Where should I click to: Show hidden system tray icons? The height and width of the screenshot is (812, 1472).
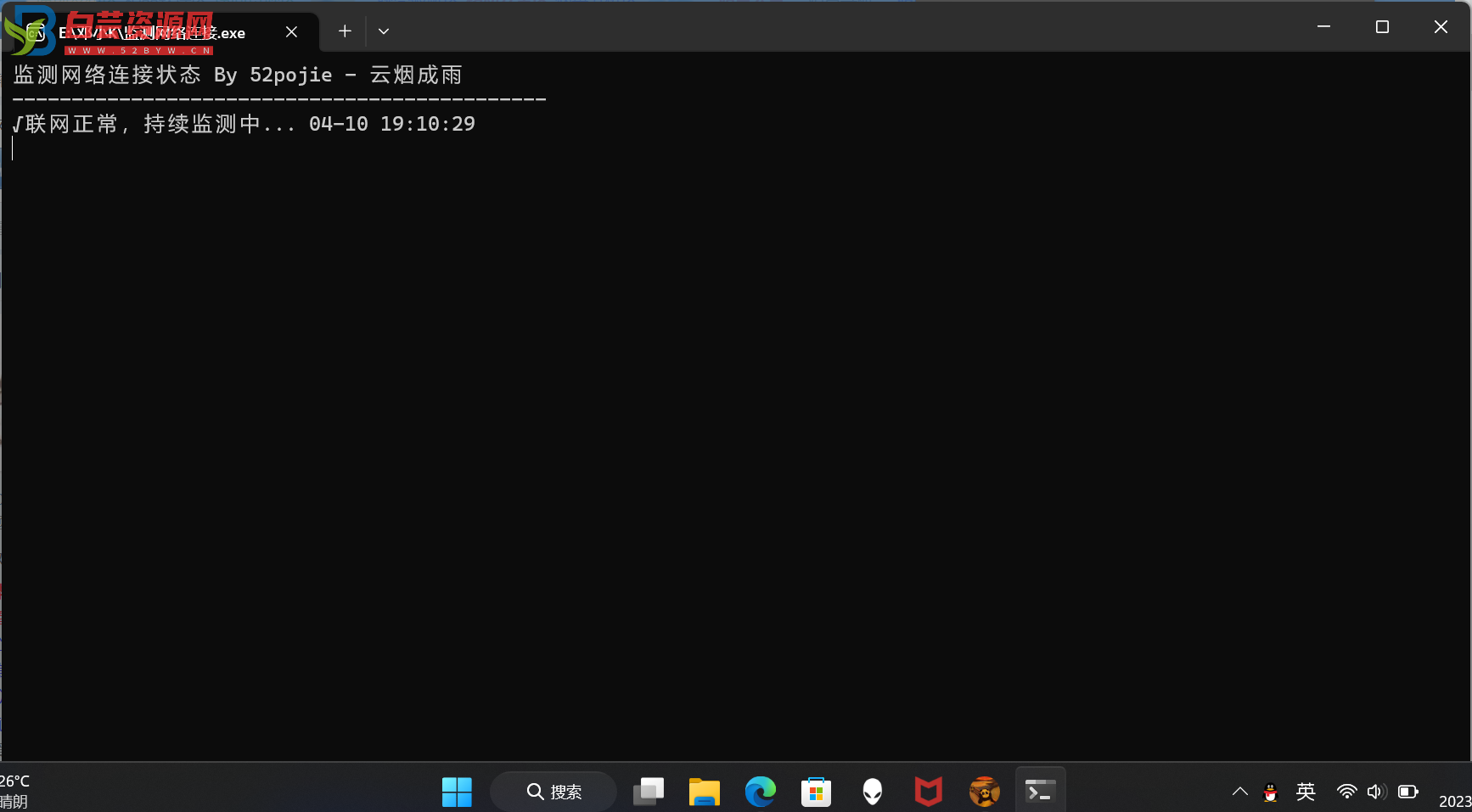[1240, 792]
